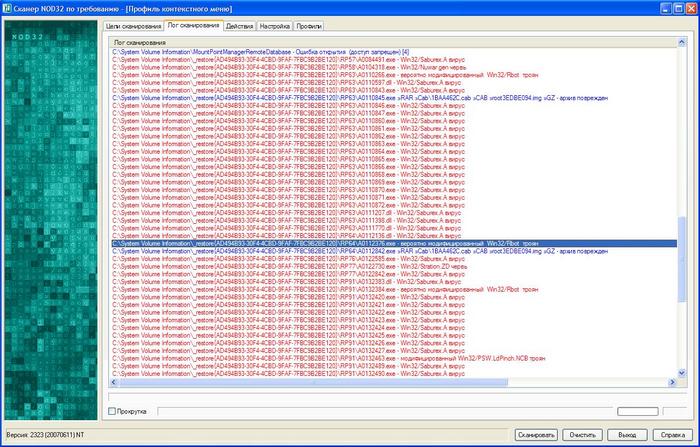Click the horizontal scrollbar thumb of the log

point(313,382)
